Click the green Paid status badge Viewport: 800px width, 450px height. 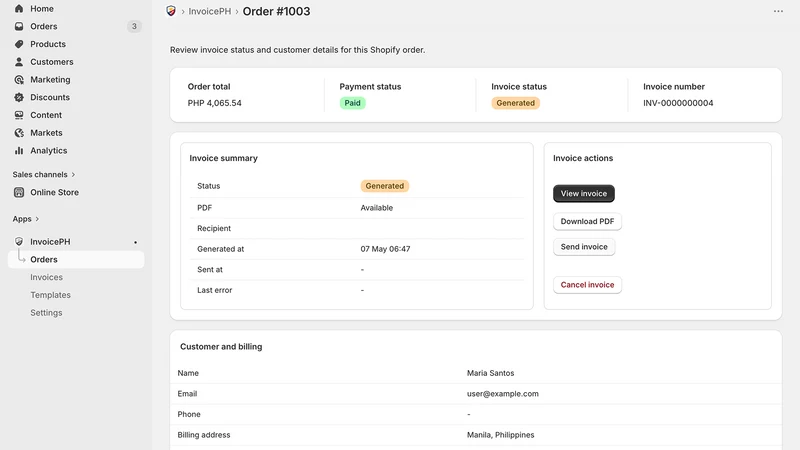pos(352,103)
